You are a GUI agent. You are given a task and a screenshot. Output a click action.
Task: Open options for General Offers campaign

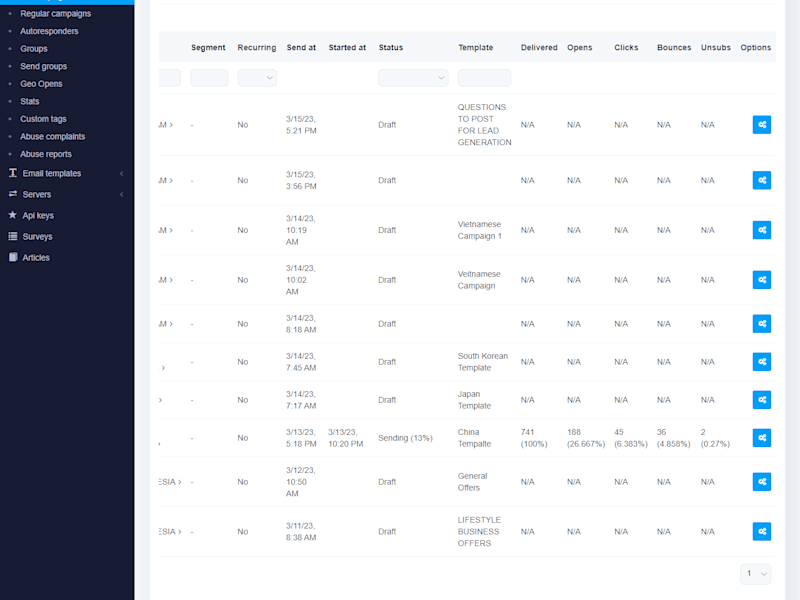tap(761, 482)
